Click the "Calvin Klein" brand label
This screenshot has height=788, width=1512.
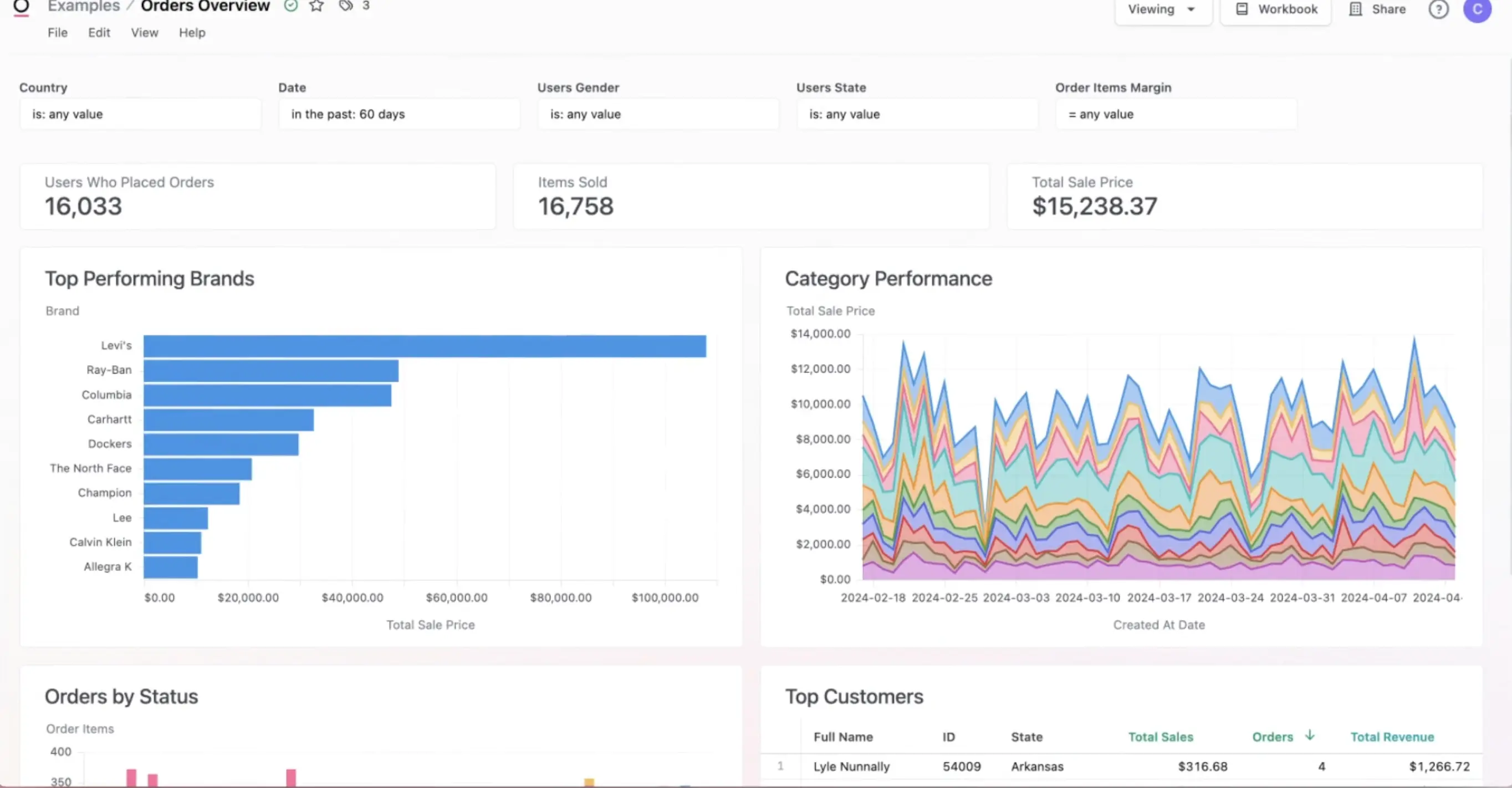click(x=100, y=542)
